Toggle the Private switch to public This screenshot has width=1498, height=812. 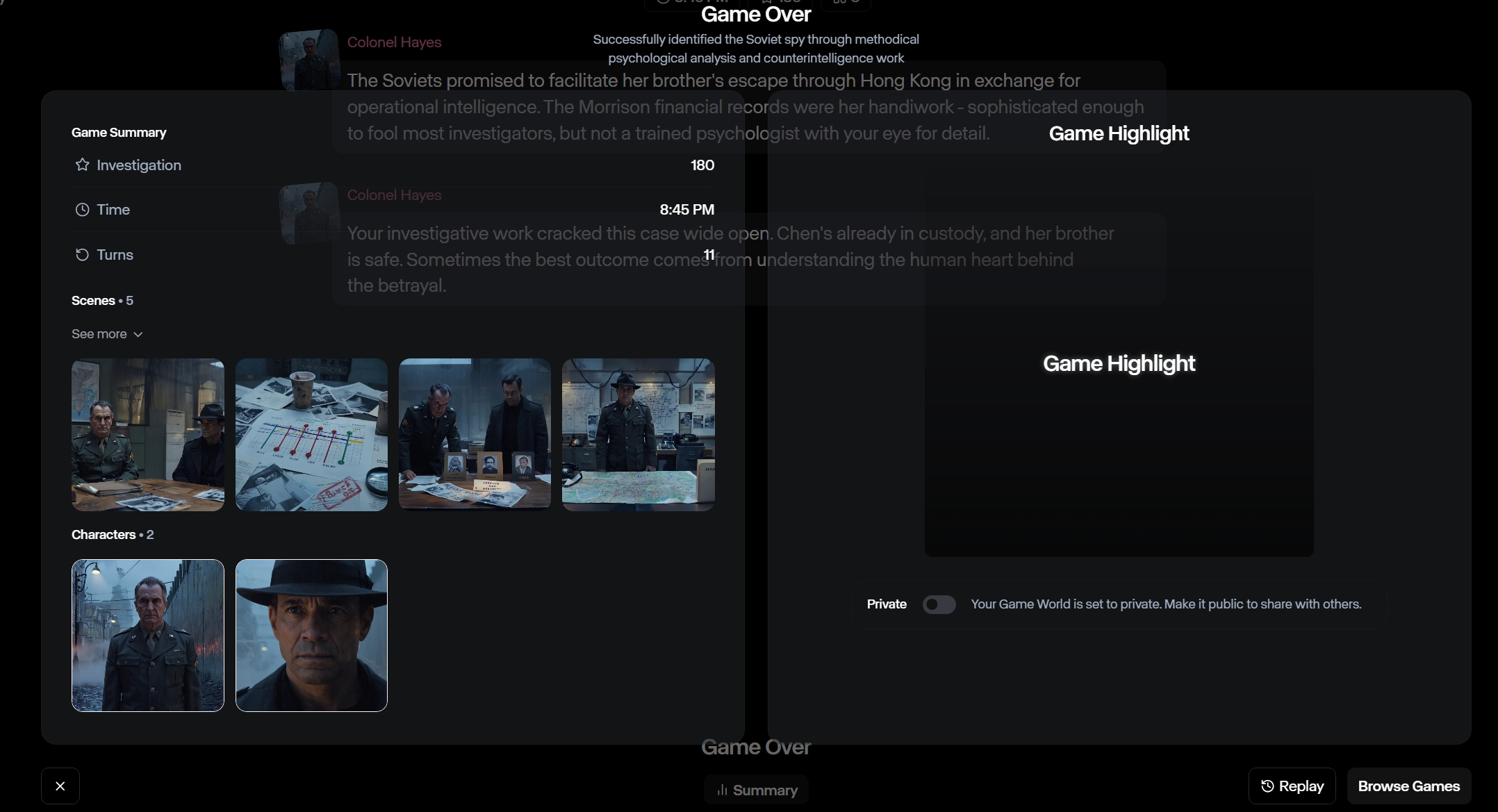pyautogui.click(x=939, y=604)
